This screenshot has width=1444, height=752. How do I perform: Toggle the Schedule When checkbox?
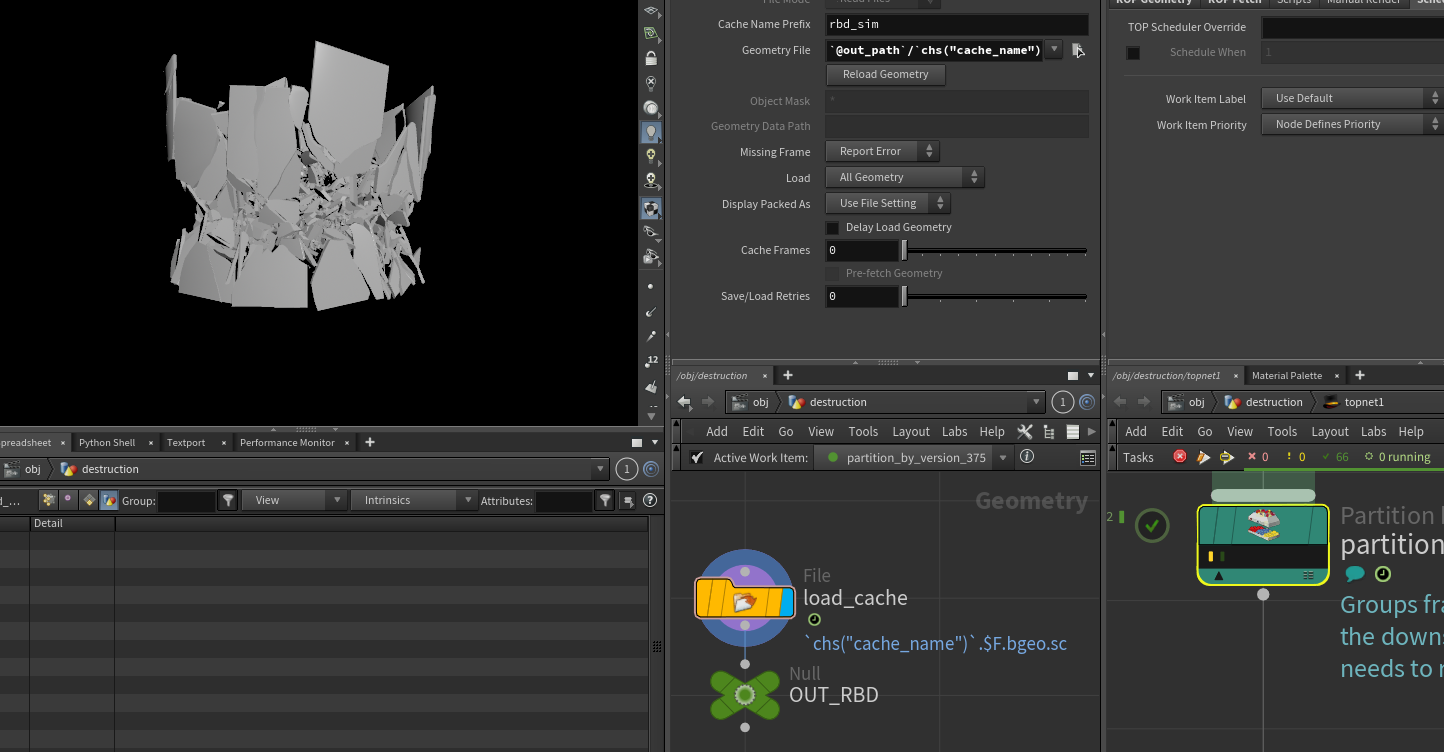(1133, 52)
